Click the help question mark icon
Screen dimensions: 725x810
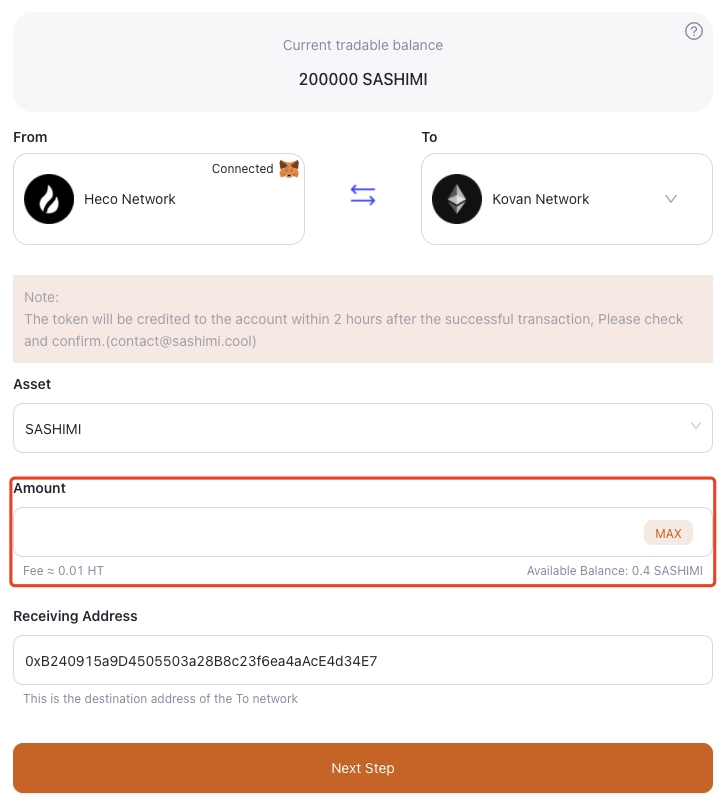[x=694, y=31]
